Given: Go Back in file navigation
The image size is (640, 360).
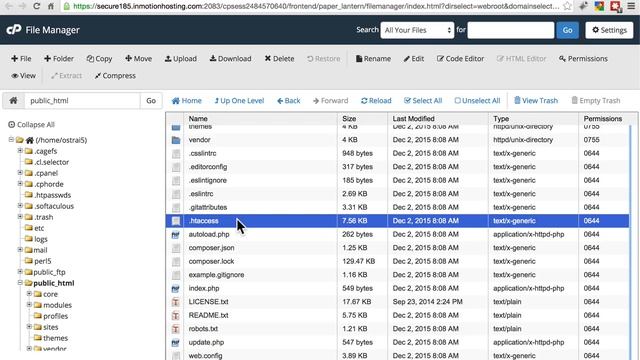Looking at the screenshot, I should 289,101.
